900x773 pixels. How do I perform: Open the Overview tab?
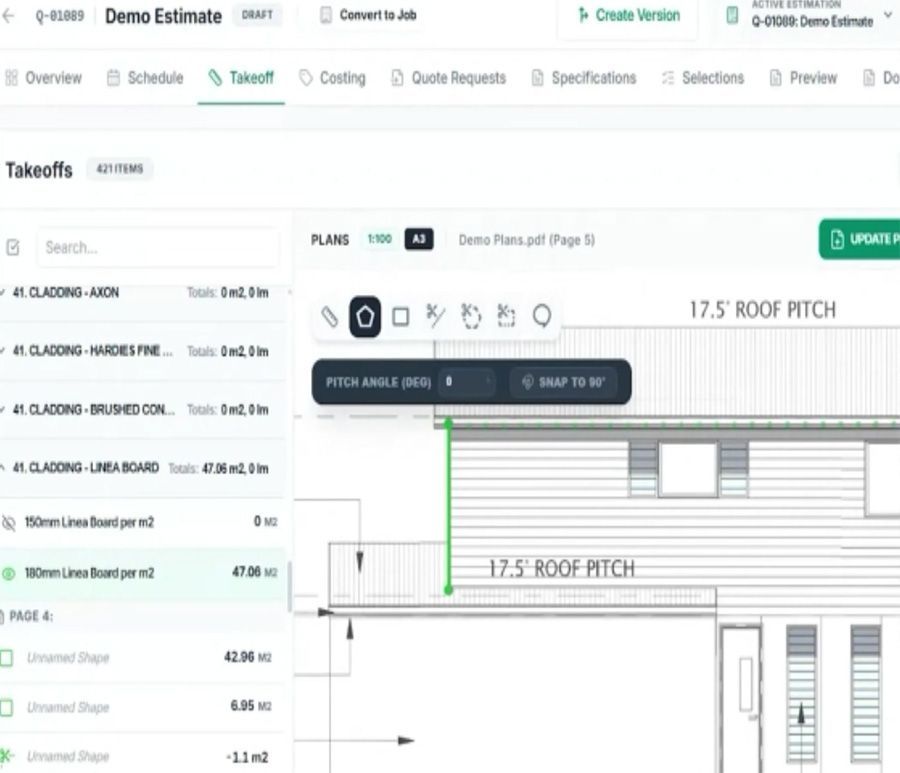pyautogui.click(x=44, y=78)
